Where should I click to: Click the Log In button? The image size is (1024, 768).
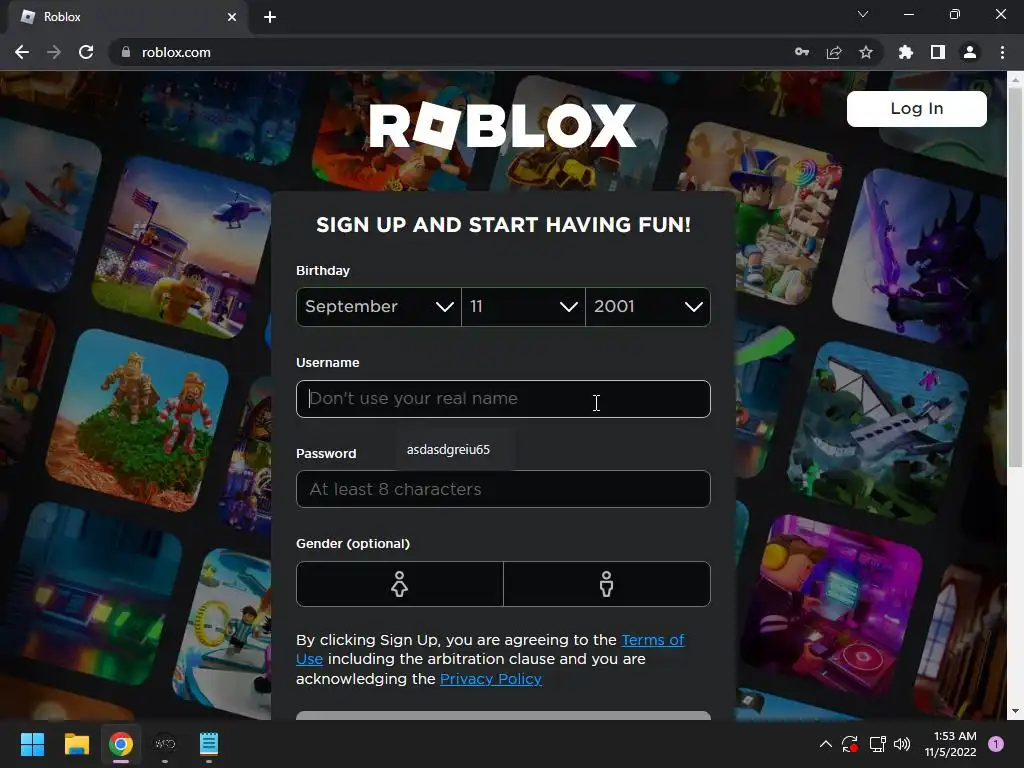pyautogui.click(x=916, y=108)
